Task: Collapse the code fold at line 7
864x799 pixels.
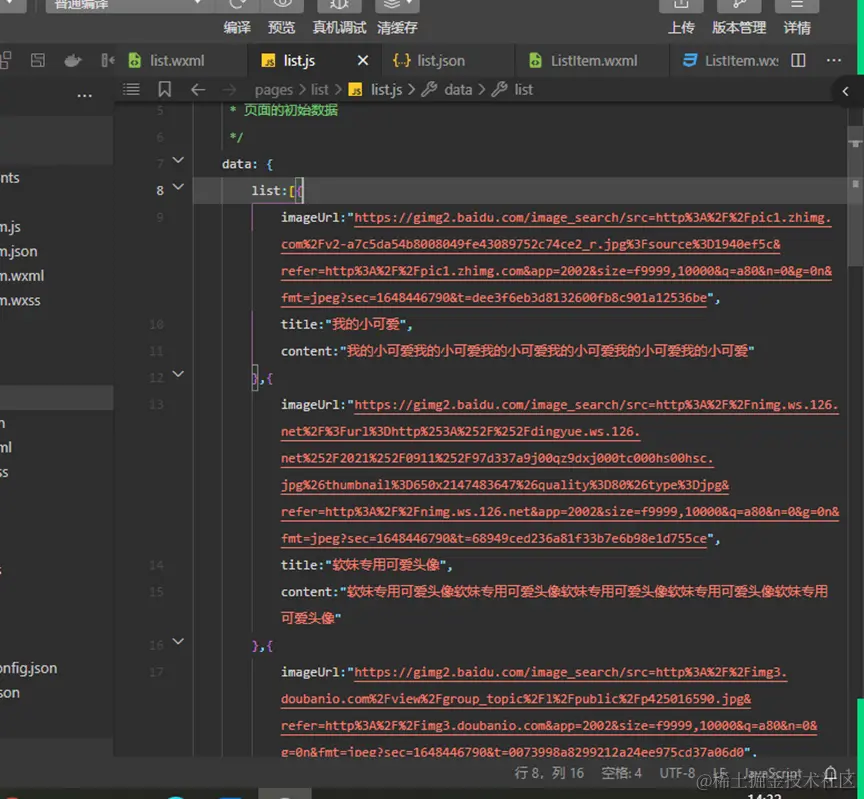Action: click(x=178, y=160)
